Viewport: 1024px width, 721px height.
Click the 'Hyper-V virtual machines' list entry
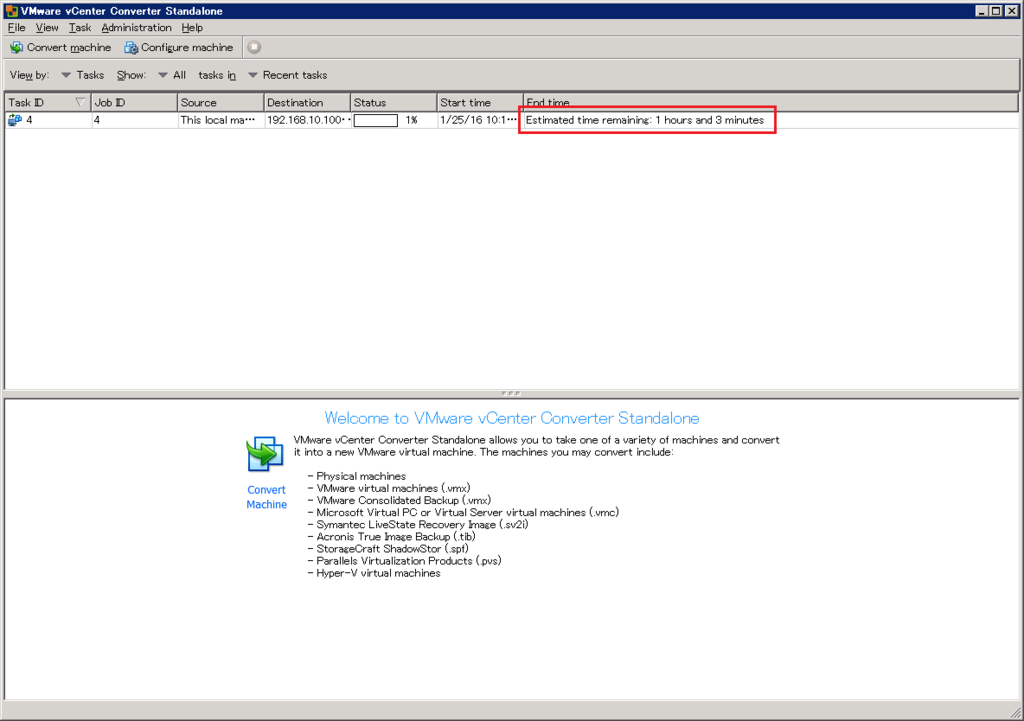tap(374, 573)
